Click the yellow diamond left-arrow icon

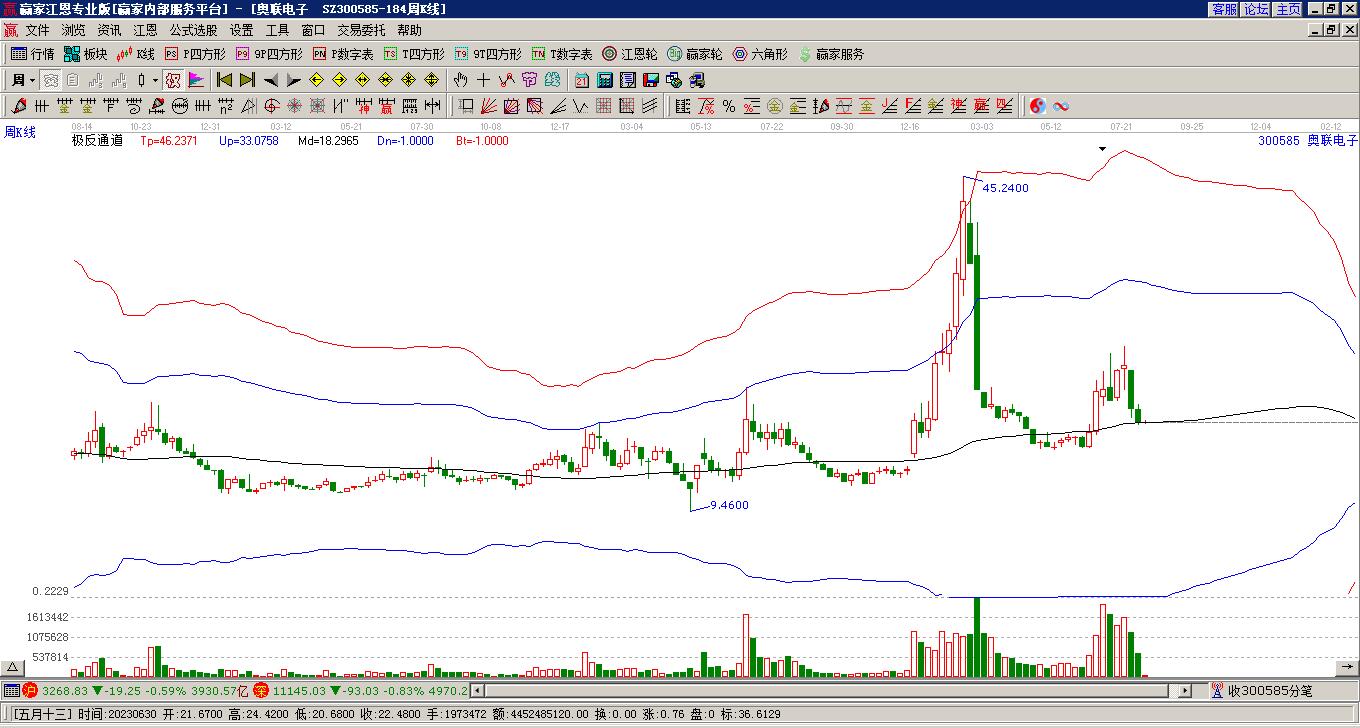316,80
